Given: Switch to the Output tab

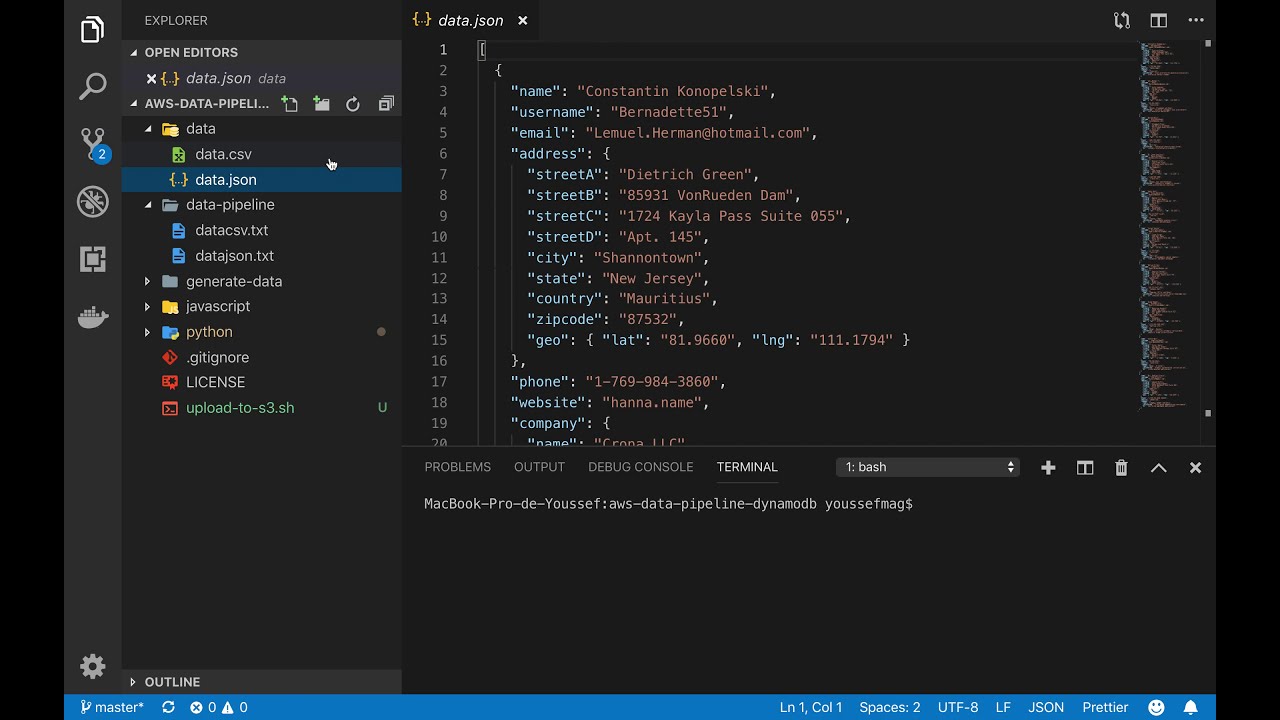Looking at the screenshot, I should [539, 467].
